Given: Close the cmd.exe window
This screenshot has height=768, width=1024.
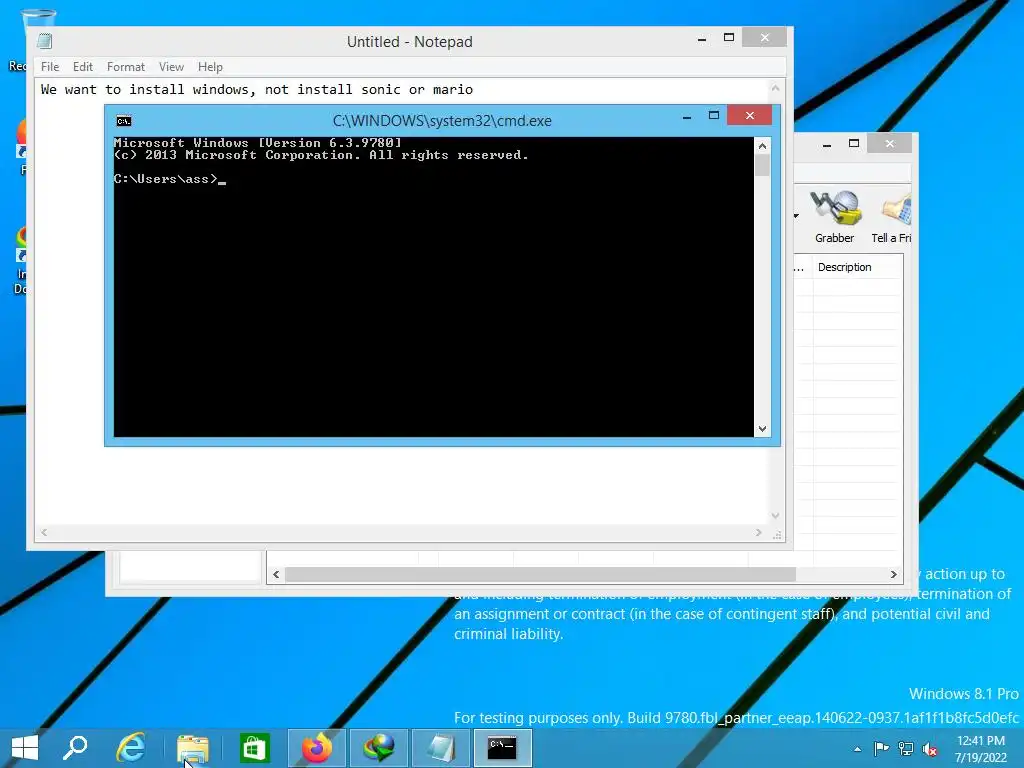Looking at the screenshot, I should tap(749, 116).
